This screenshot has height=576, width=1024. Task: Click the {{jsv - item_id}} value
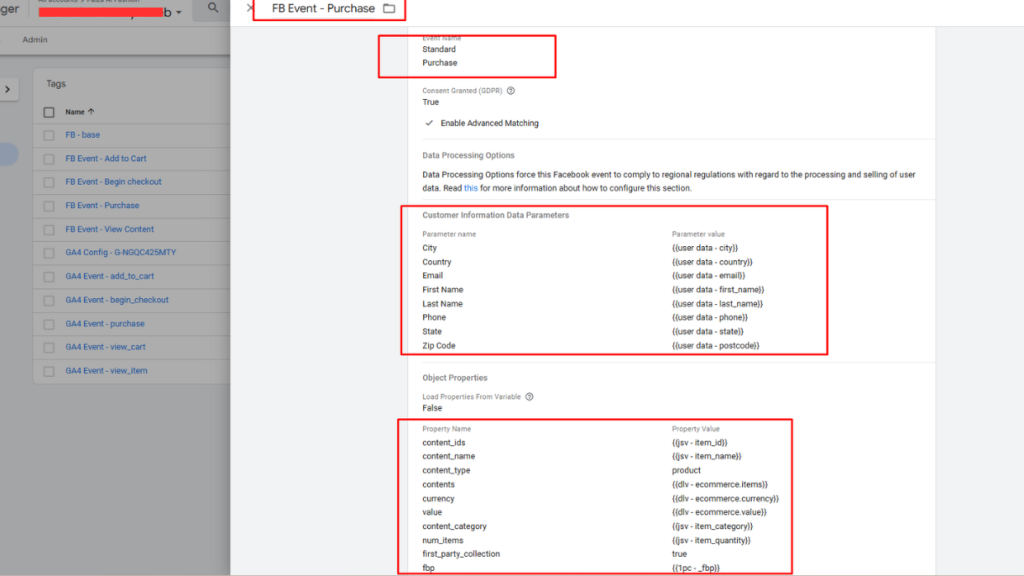pyautogui.click(x=699, y=443)
